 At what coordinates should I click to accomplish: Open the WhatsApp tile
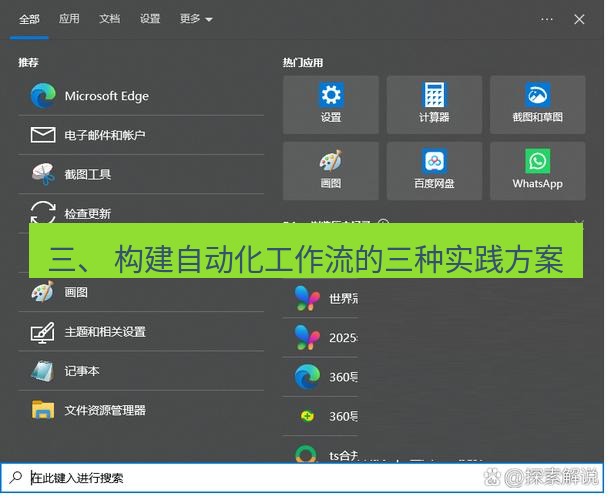[x=537, y=171]
